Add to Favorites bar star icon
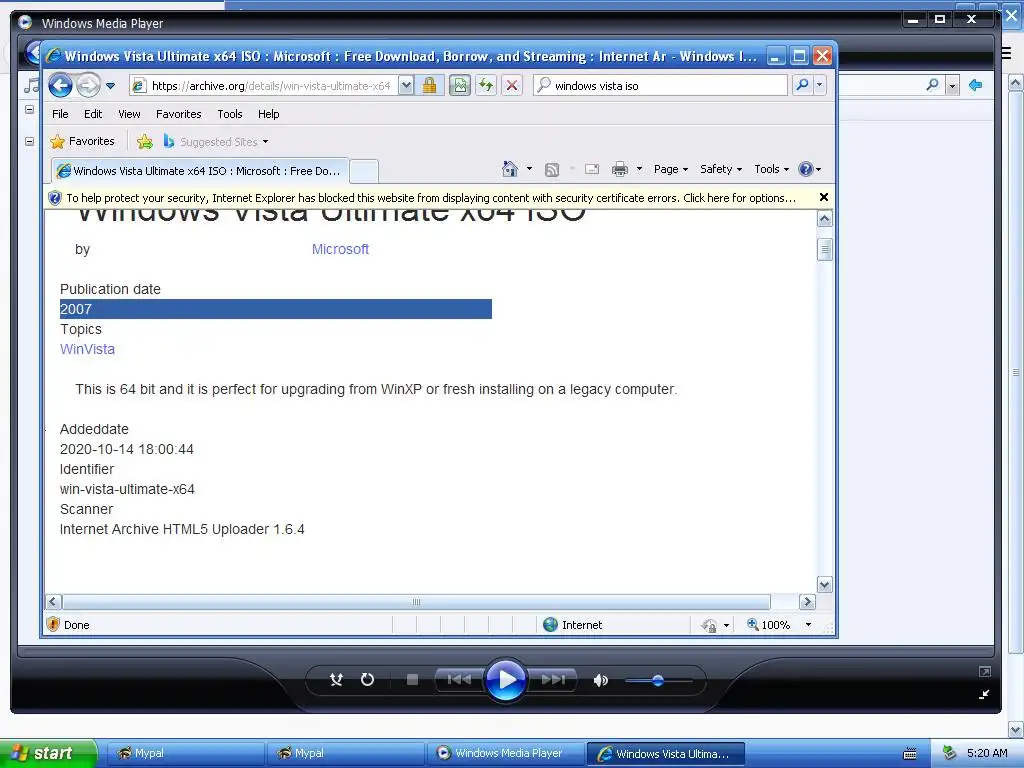Screen dimensions: 1024x768 coord(145,141)
